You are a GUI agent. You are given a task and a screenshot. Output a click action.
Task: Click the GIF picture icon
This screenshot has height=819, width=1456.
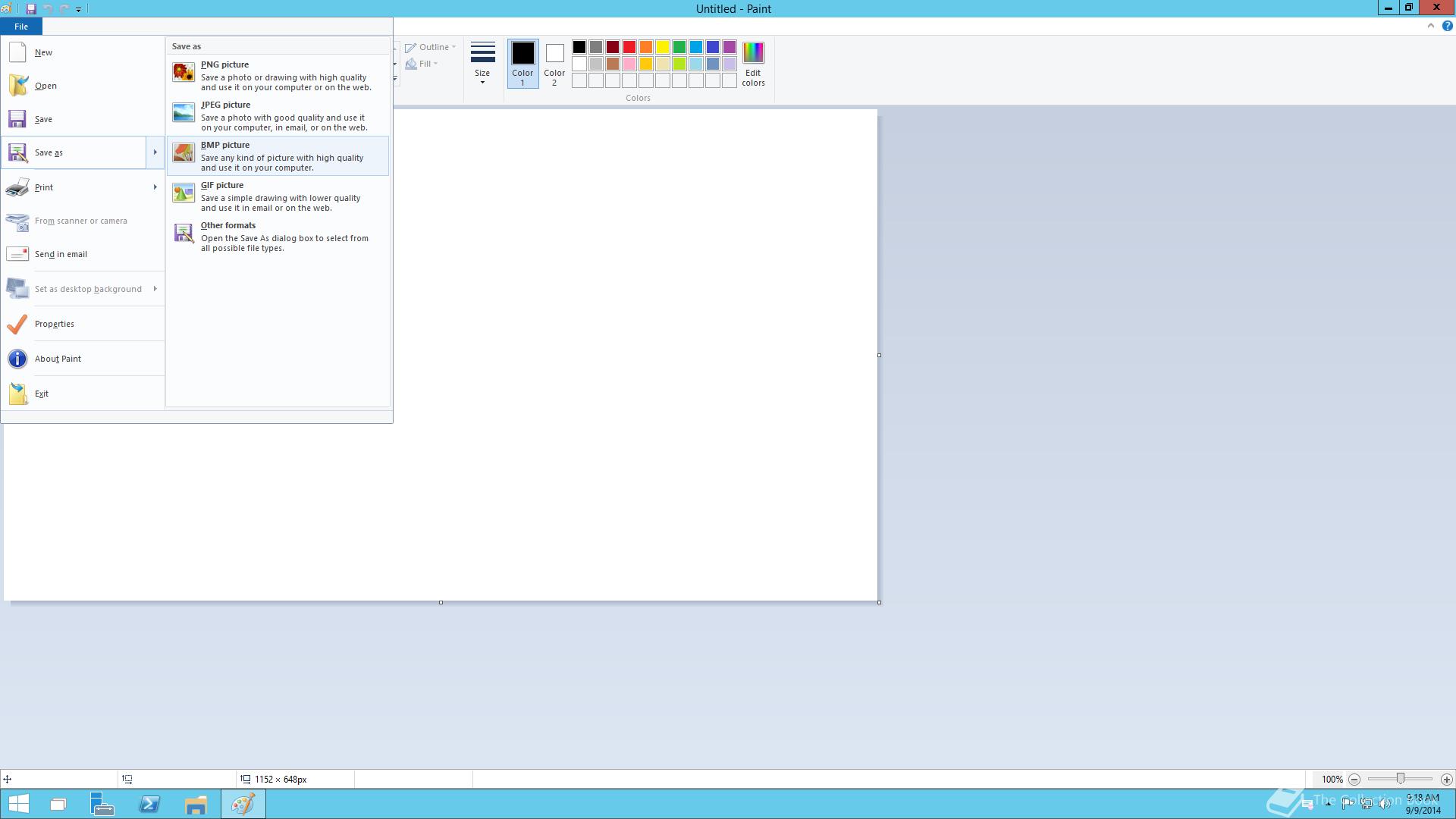click(184, 193)
